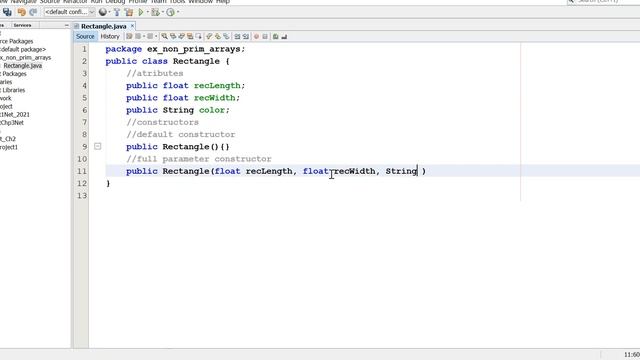The width and height of the screenshot is (640, 360).
Task: Minimize the Projects panel
Action: tap(67, 25)
